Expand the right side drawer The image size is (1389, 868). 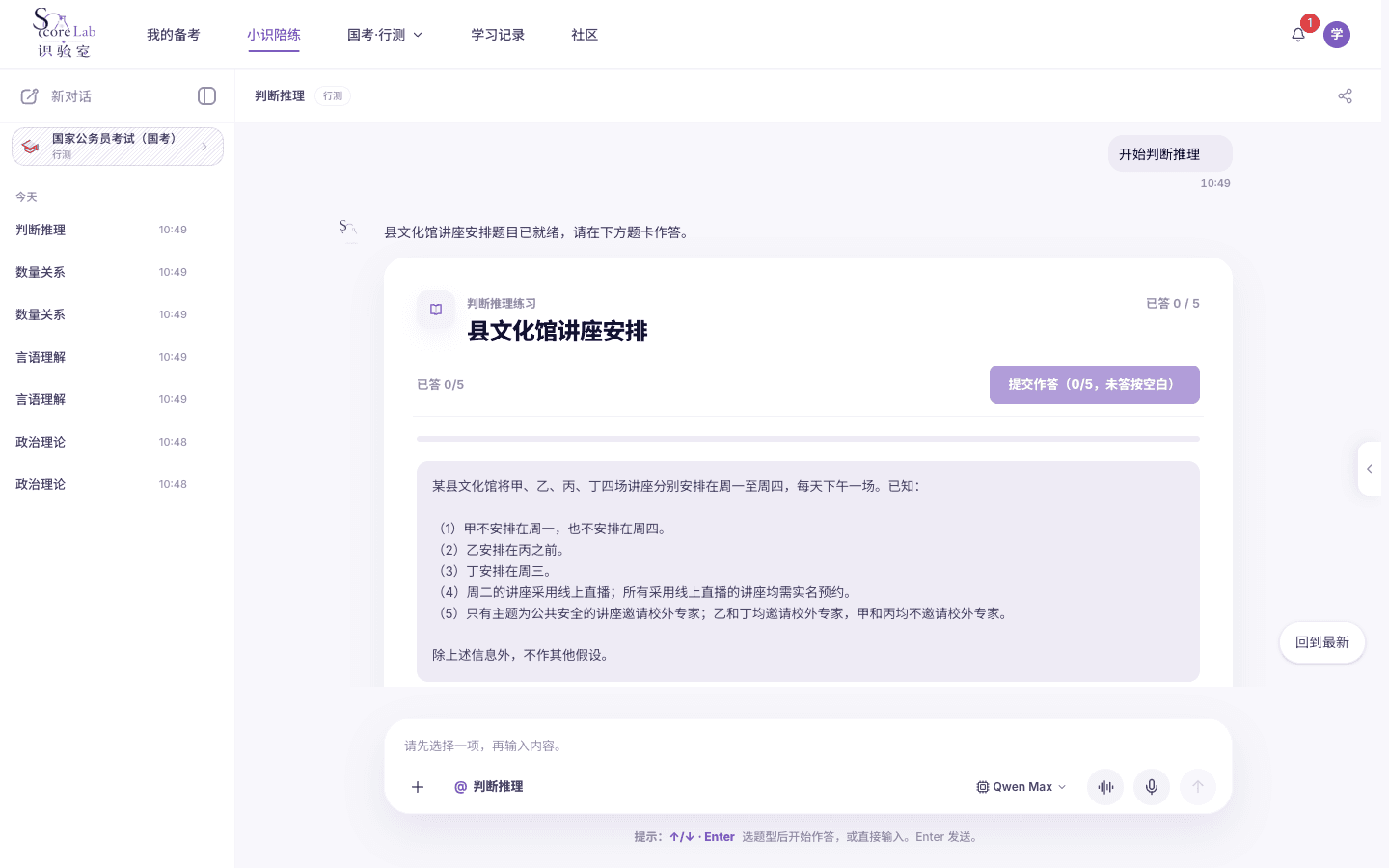(x=1370, y=469)
